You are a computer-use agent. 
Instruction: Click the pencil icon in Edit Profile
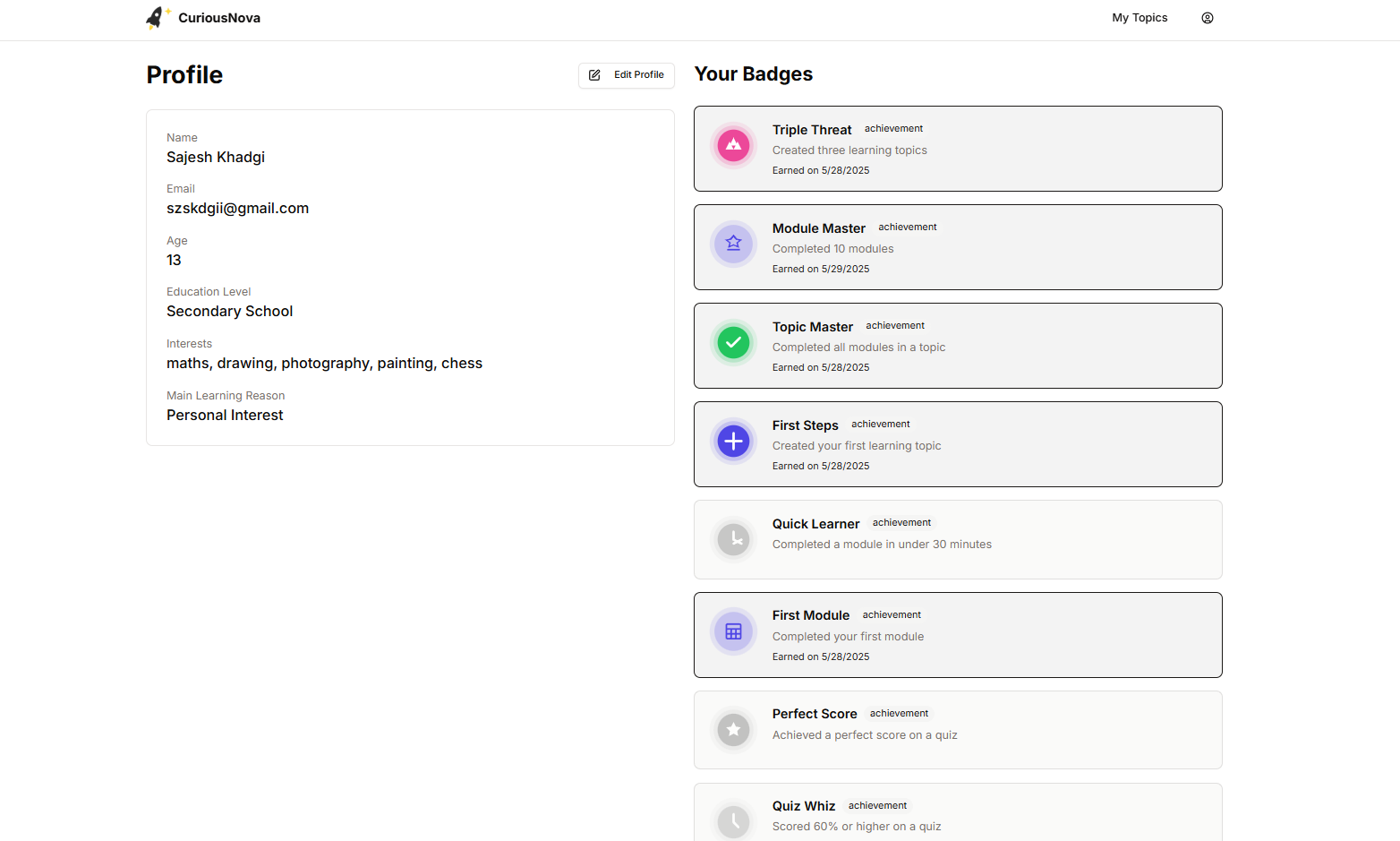594,75
